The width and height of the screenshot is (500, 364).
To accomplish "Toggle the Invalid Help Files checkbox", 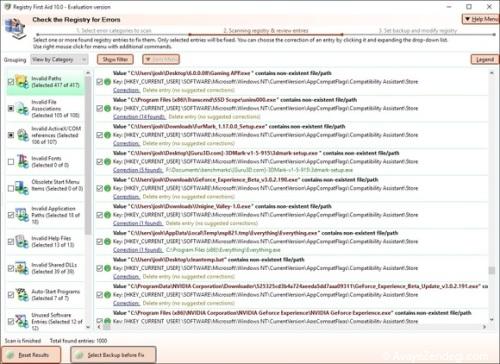I will click(x=11, y=241).
